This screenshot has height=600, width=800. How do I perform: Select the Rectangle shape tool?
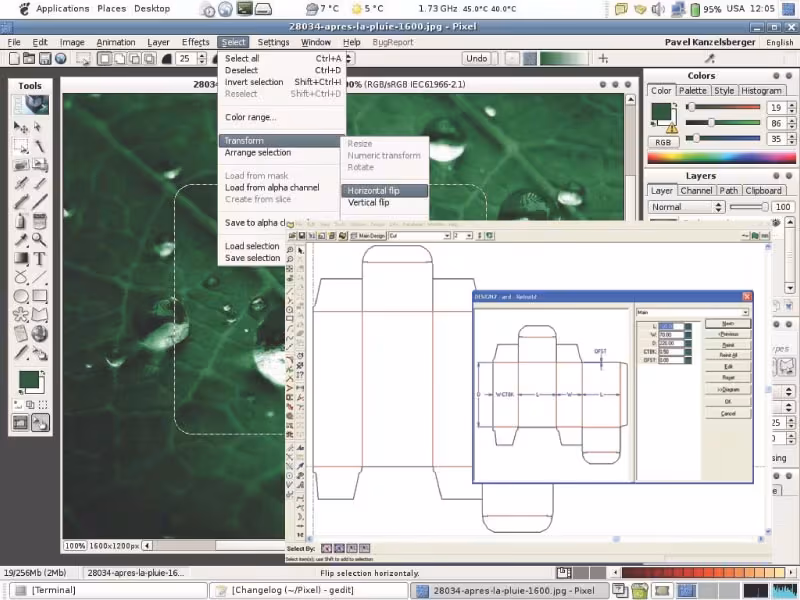[39, 296]
